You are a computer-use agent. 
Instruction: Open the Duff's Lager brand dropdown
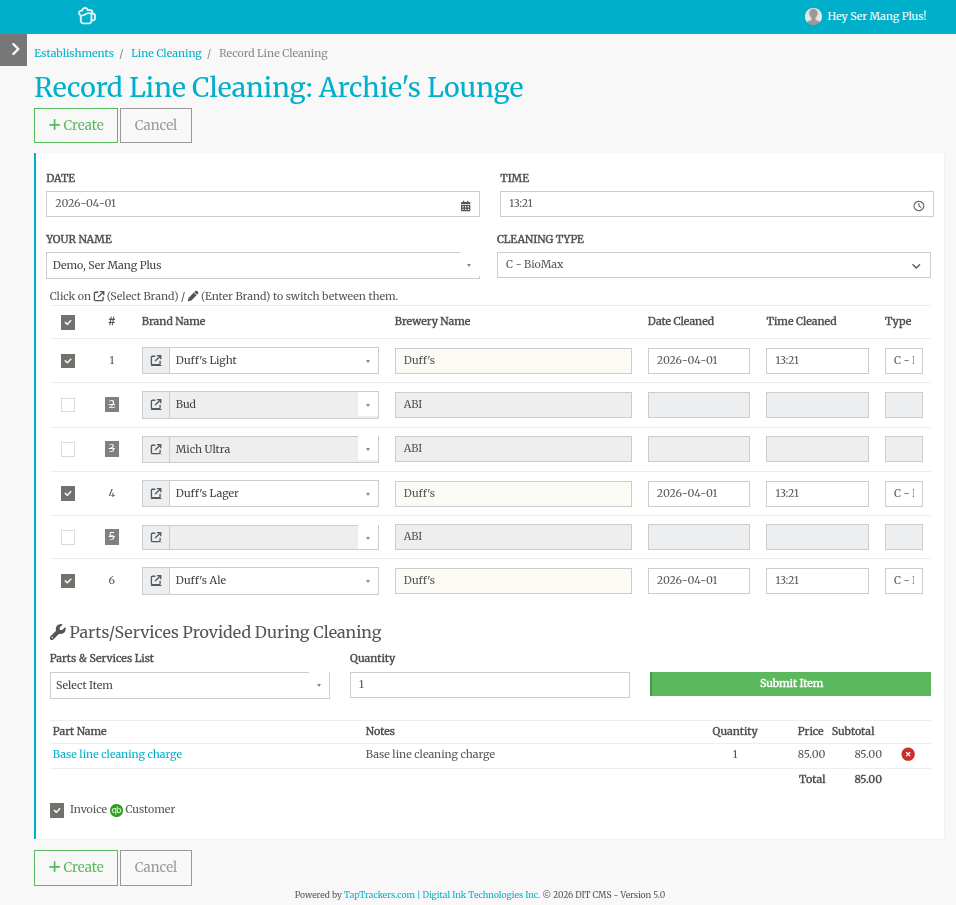click(x=274, y=493)
